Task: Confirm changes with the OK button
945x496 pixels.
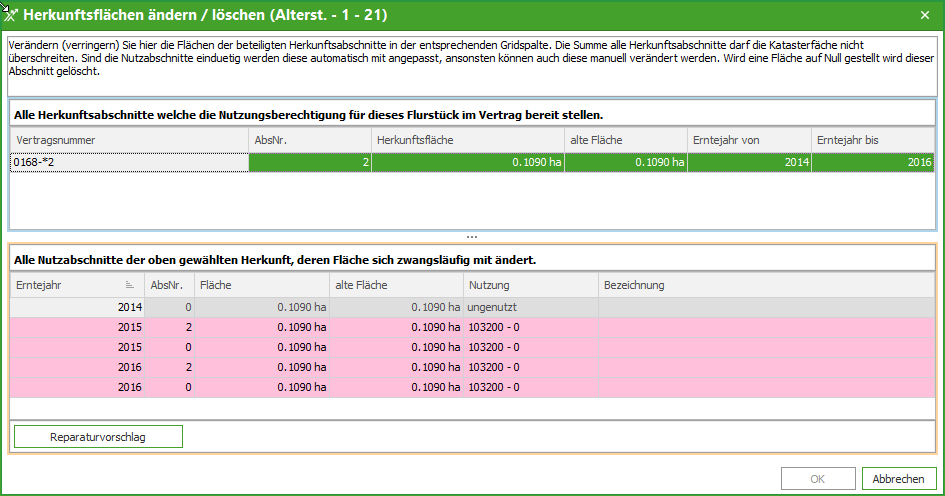Action: pos(817,479)
